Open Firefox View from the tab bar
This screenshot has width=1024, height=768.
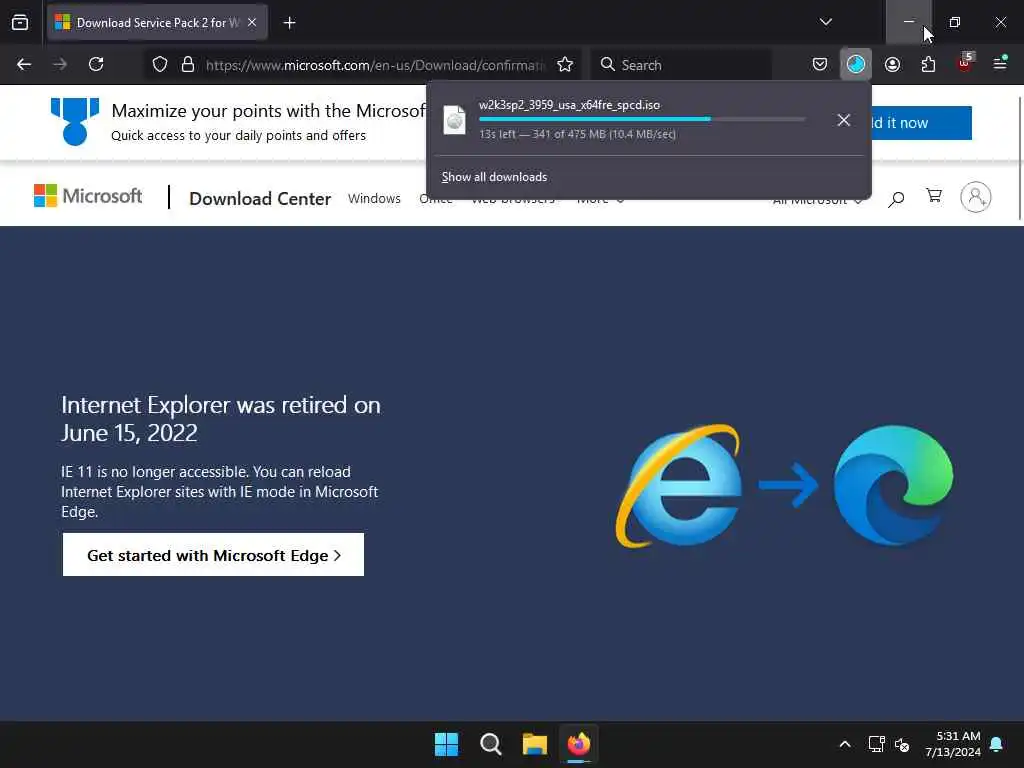click(20, 23)
